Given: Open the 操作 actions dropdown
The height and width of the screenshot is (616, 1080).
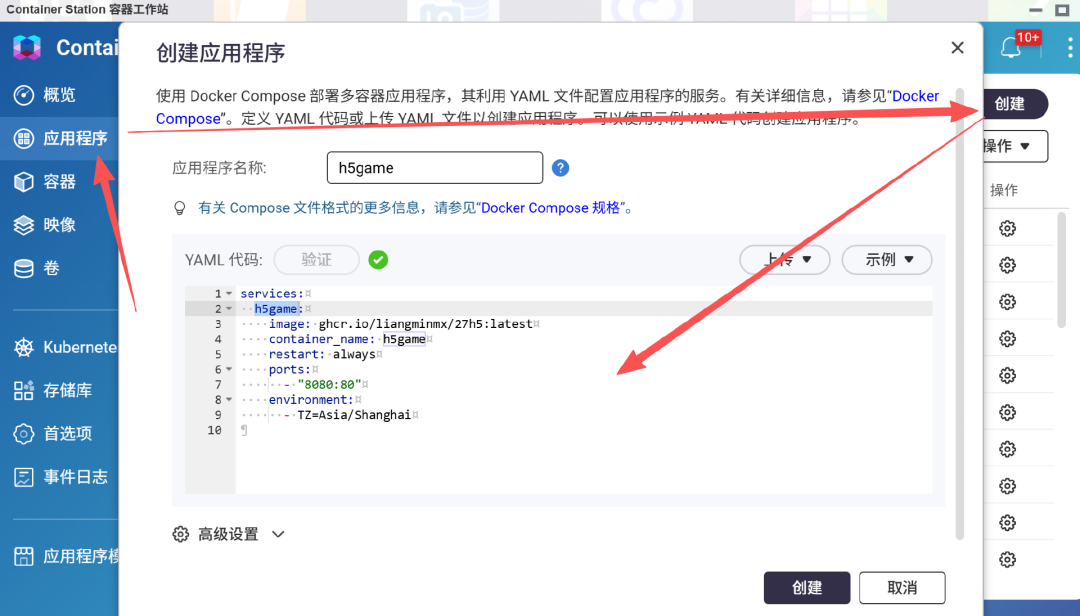Looking at the screenshot, I should click(1015, 146).
